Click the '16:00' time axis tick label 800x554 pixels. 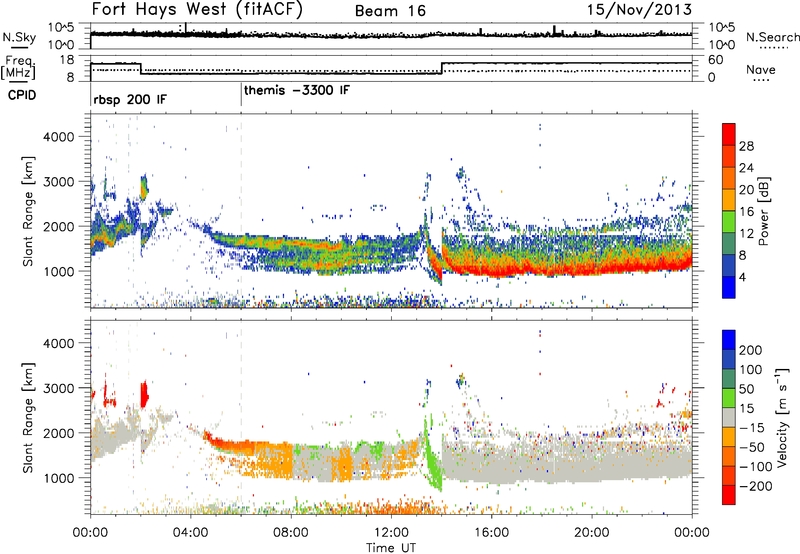pos(491,533)
